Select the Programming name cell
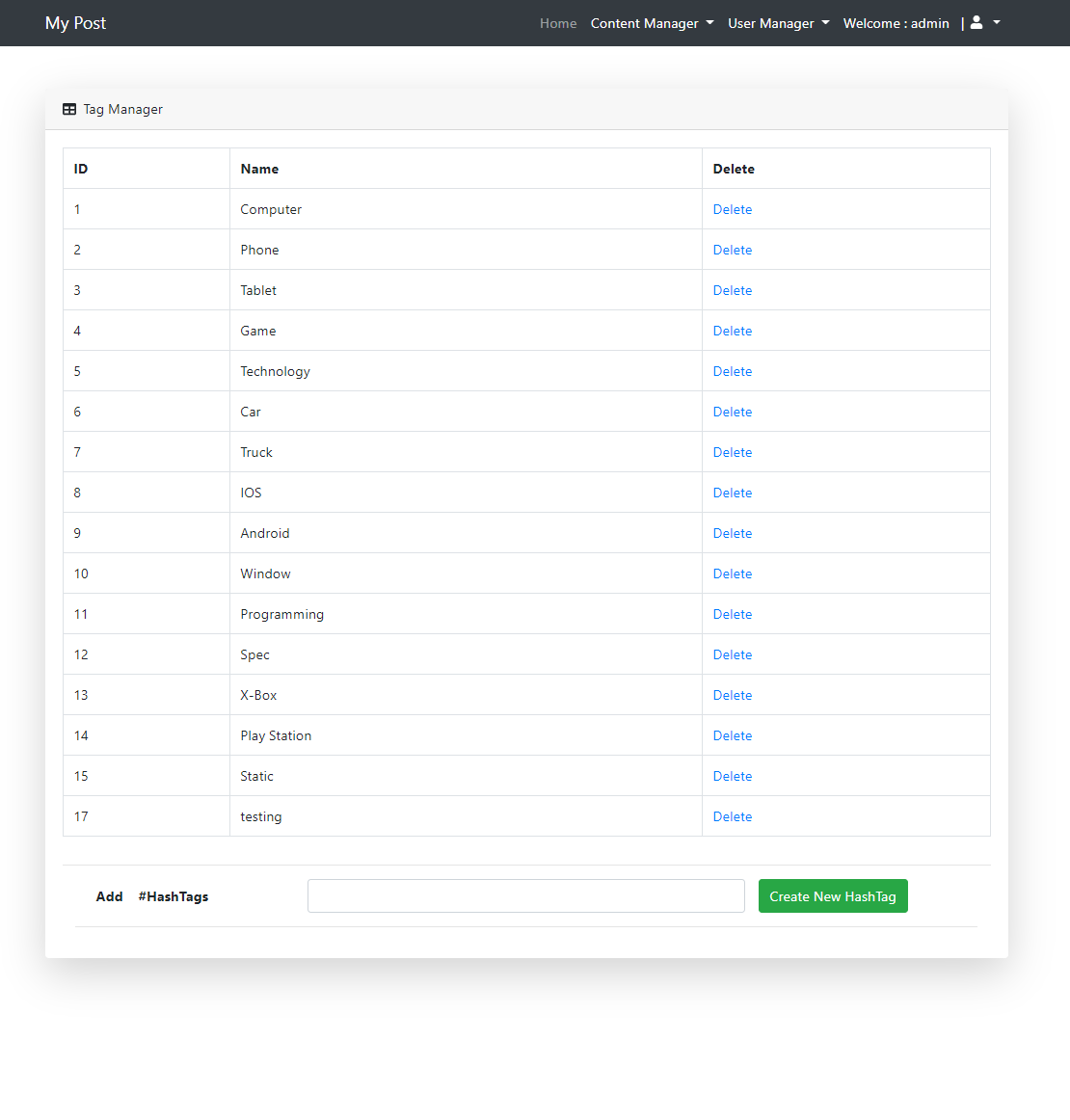 466,614
